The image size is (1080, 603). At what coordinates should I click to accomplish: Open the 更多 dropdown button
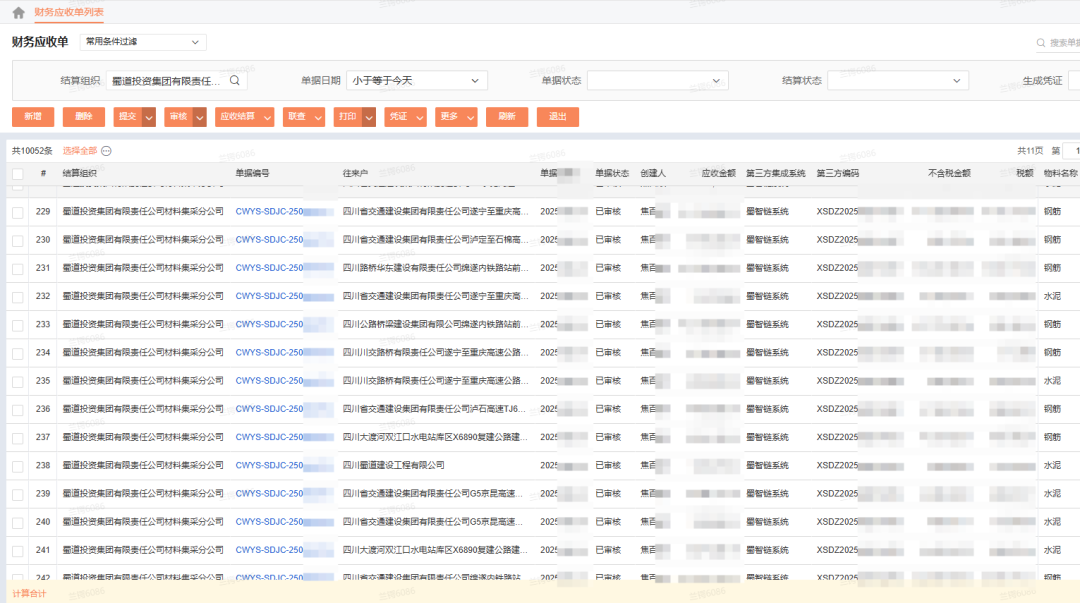[456, 117]
